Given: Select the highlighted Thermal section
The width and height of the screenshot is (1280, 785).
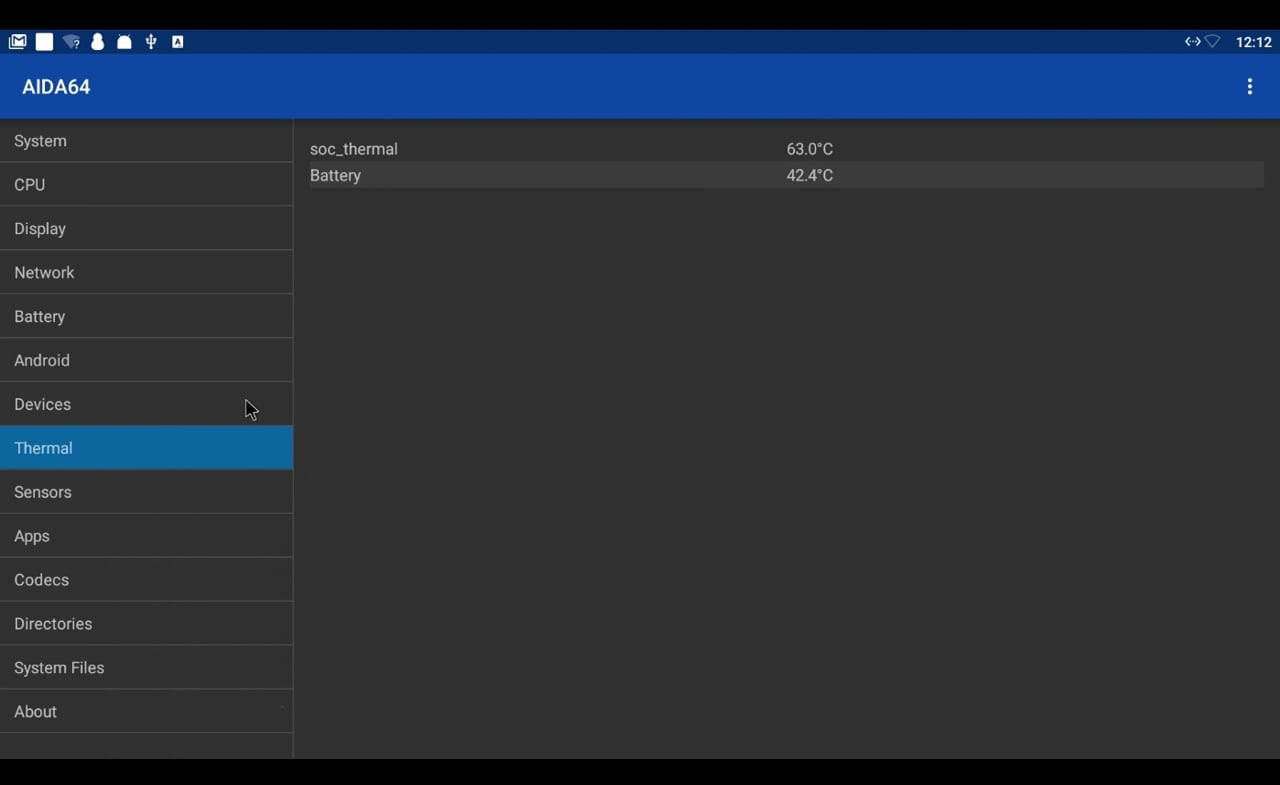Looking at the screenshot, I should click(x=146, y=448).
